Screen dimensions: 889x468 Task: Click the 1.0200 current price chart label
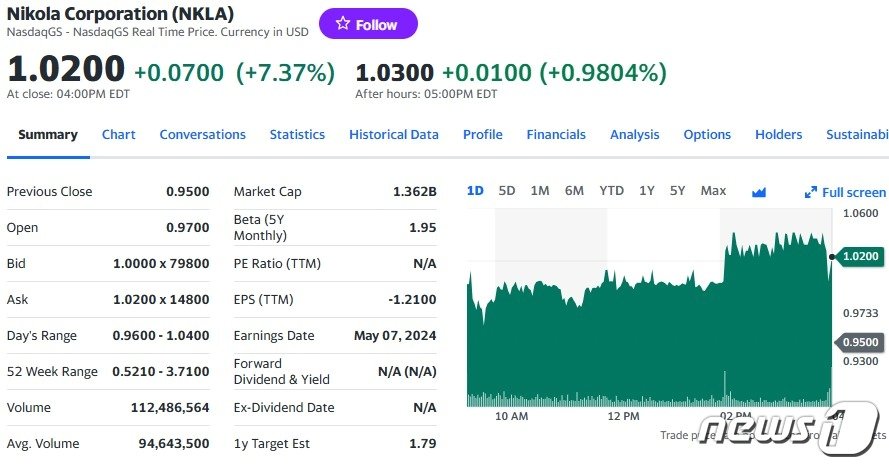[860, 256]
